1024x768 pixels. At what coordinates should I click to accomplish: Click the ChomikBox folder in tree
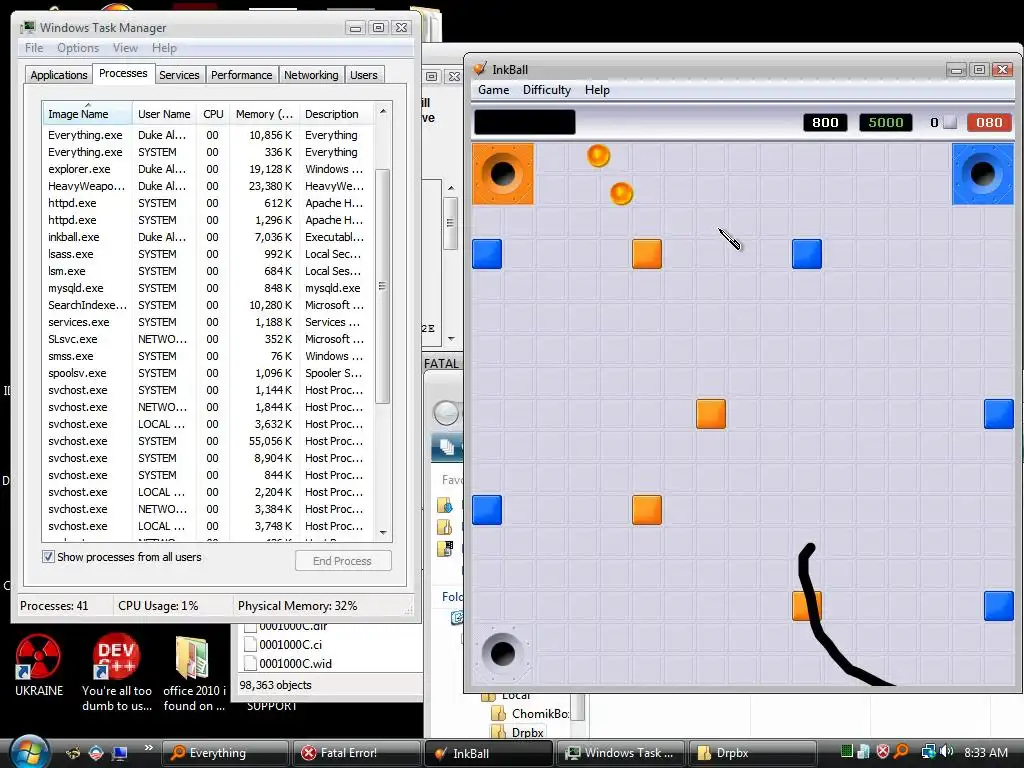(532, 713)
